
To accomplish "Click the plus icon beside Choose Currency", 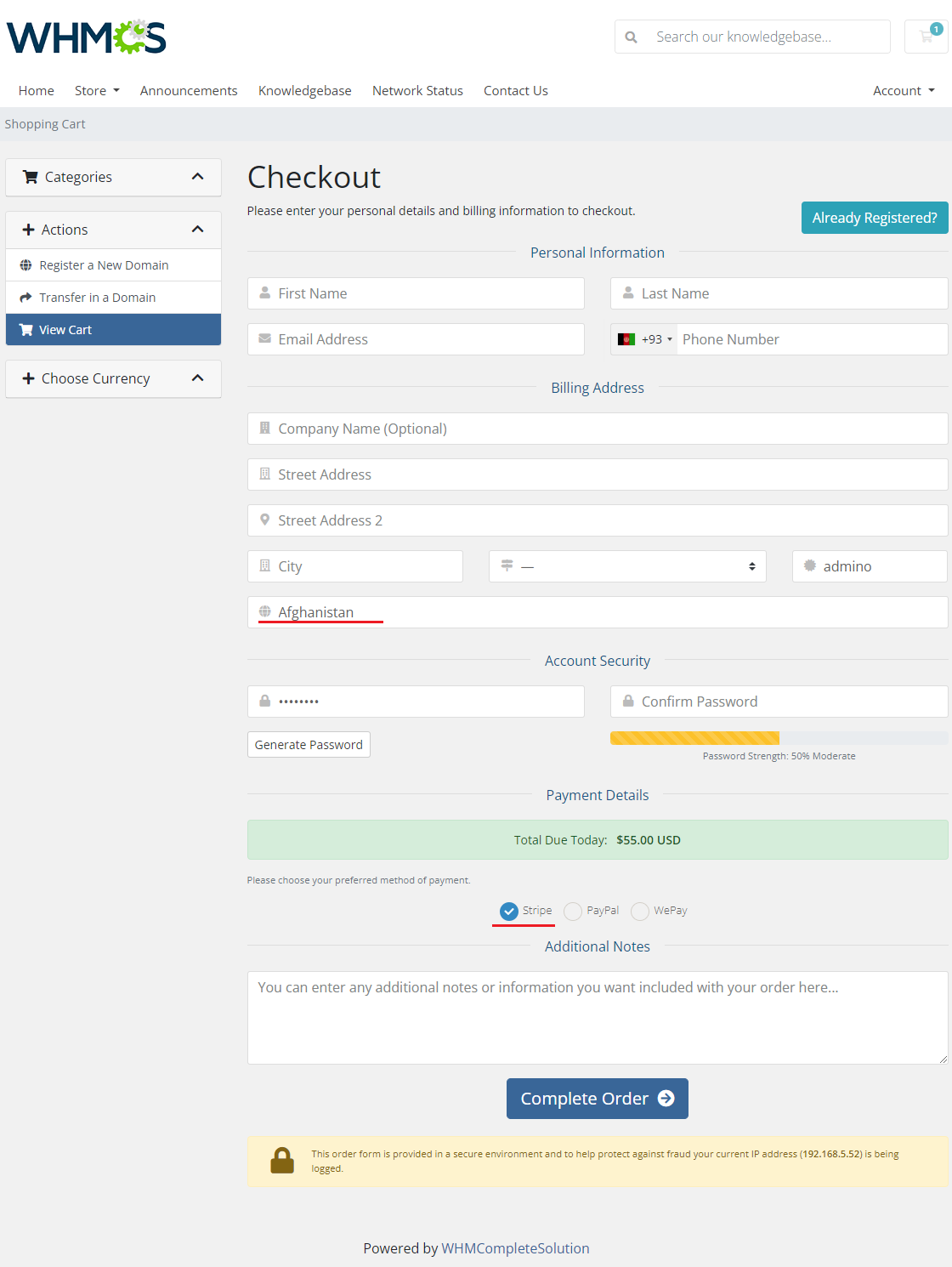I will pos(28,378).
